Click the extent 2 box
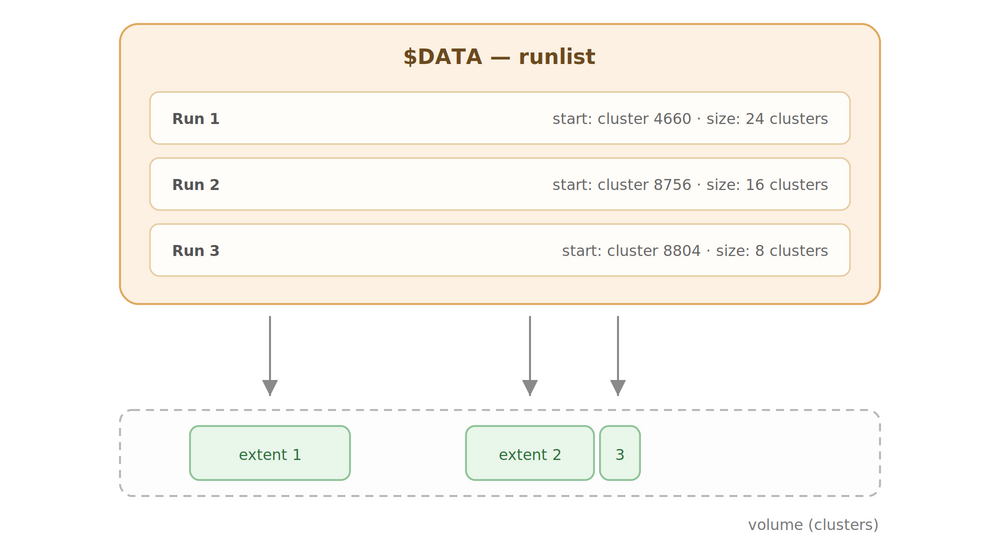Image resolution: width=1000 pixels, height=559 pixels. [530, 453]
